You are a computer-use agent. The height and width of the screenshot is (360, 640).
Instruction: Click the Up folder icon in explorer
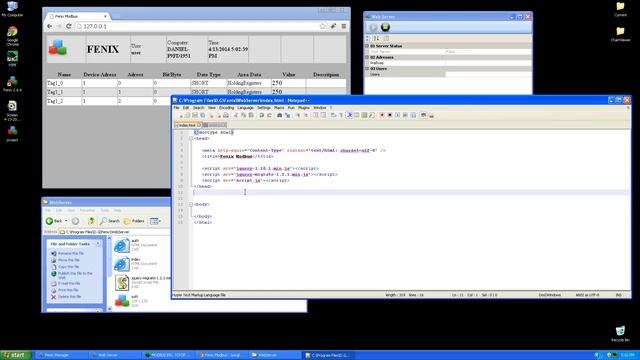point(91,221)
